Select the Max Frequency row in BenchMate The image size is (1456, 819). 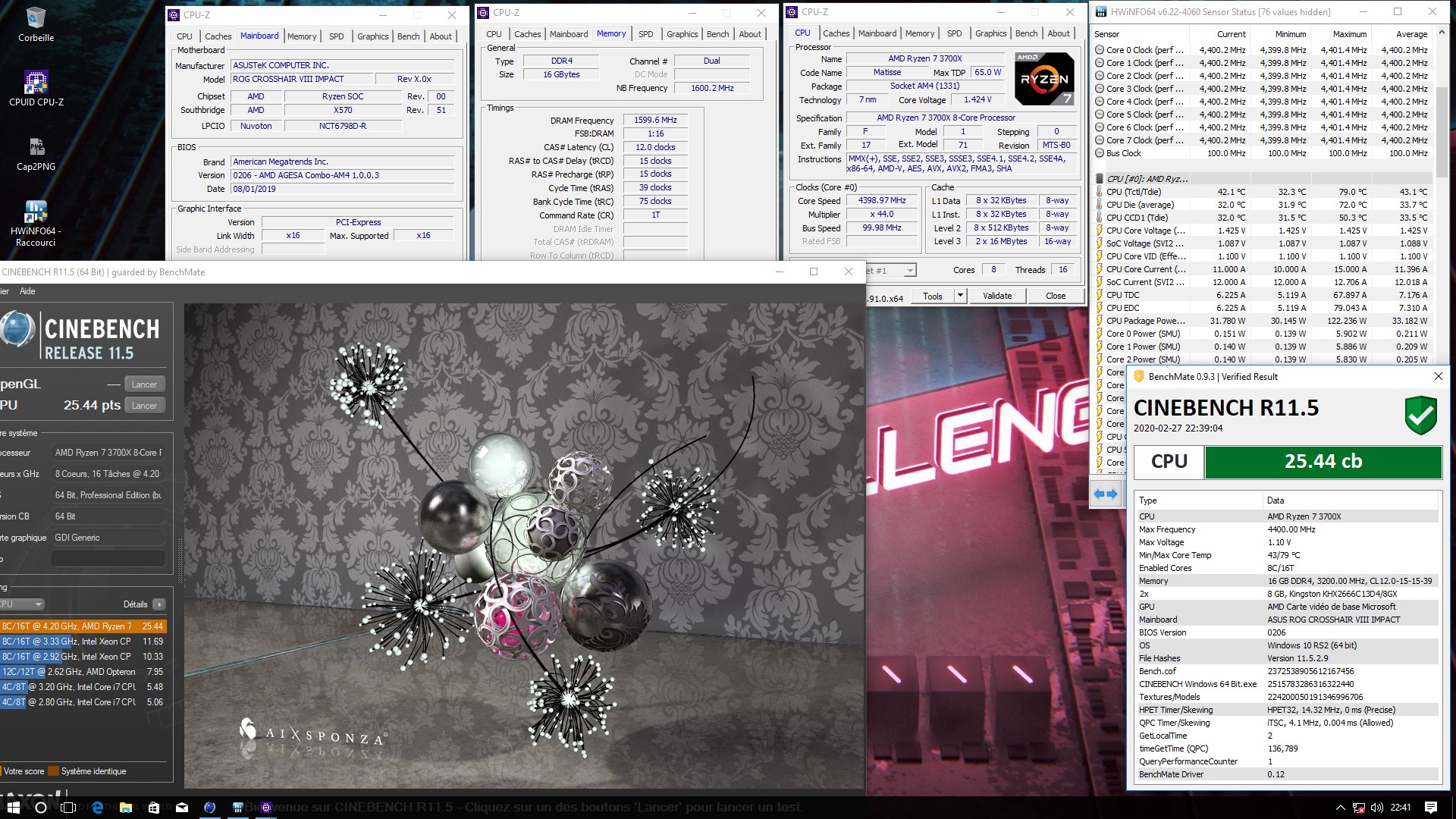(x=1287, y=529)
